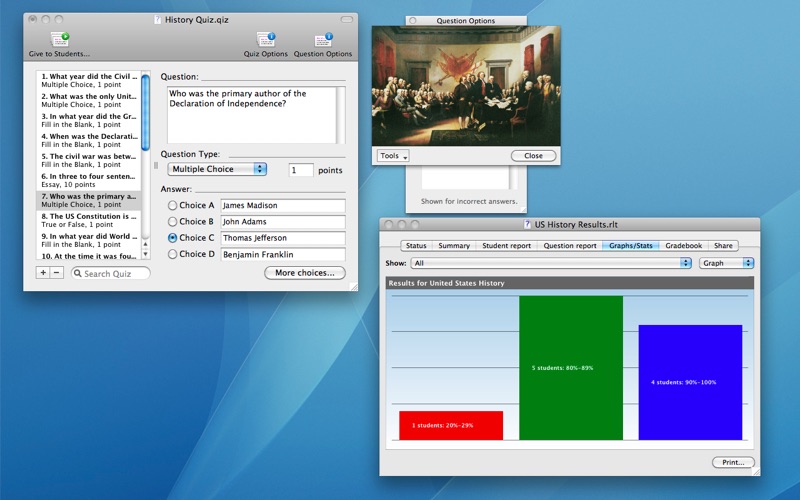Select question 2 'What was the only Unit'
800x500 pixels.
pos(89,100)
